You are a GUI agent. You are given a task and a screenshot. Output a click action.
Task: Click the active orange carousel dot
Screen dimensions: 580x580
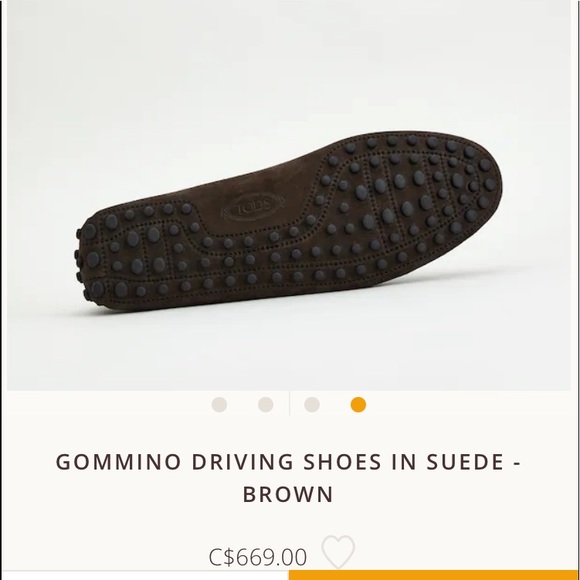pyautogui.click(x=358, y=404)
